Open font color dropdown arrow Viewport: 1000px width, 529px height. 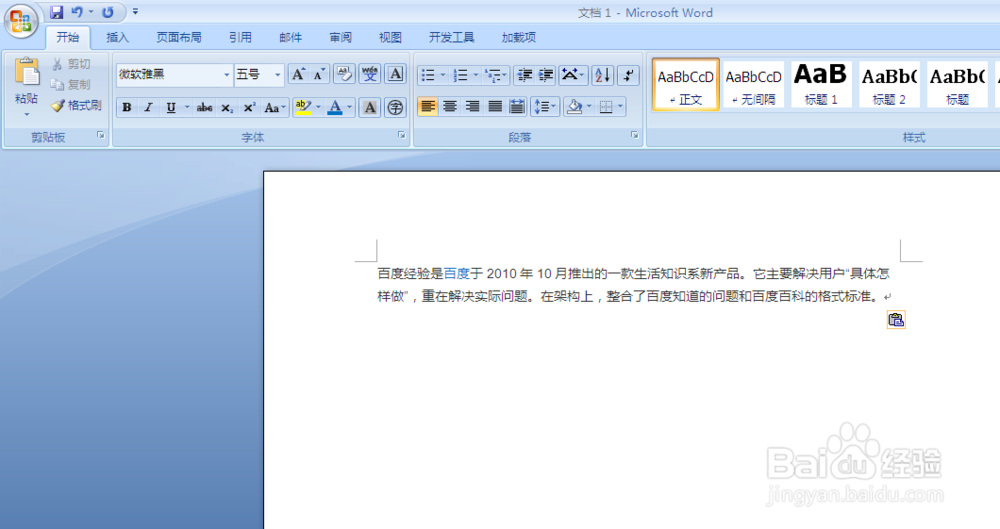pyautogui.click(x=349, y=107)
